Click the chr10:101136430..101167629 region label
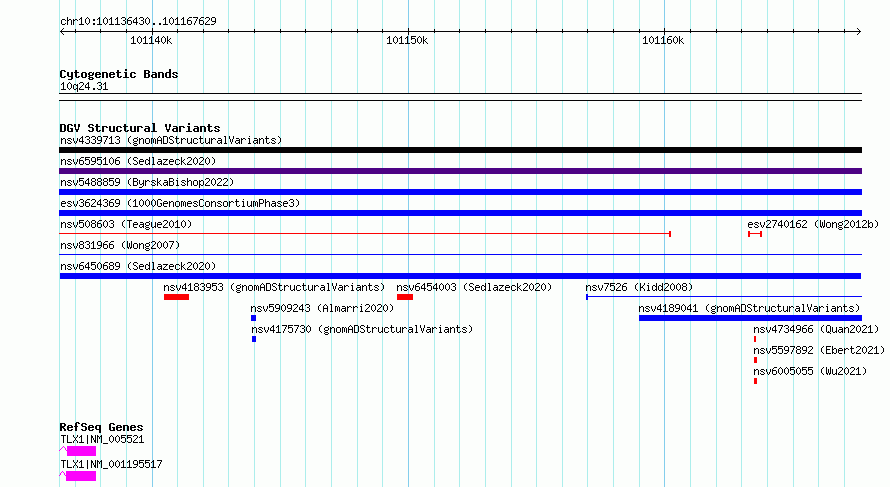Viewport: 890px width, 487px height. tap(138, 22)
